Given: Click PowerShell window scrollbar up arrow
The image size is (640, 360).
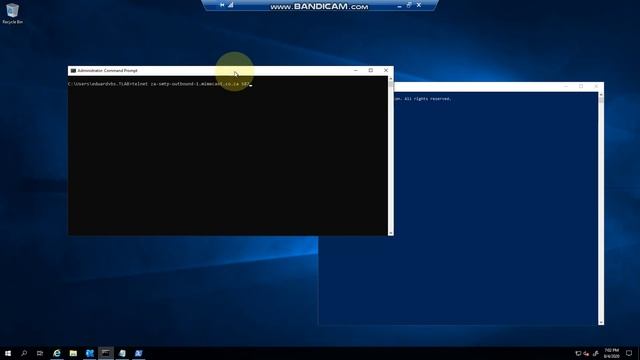Looking at the screenshot, I should [x=601, y=95].
